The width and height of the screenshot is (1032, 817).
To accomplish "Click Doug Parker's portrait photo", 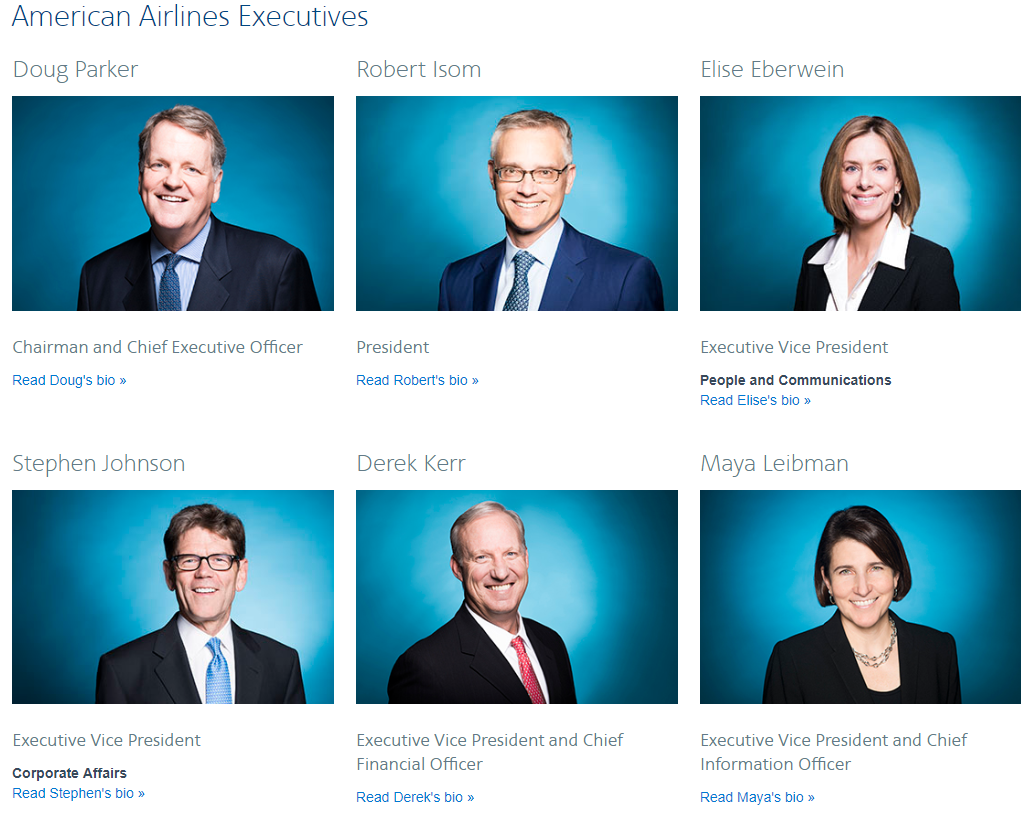I will (x=173, y=203).
